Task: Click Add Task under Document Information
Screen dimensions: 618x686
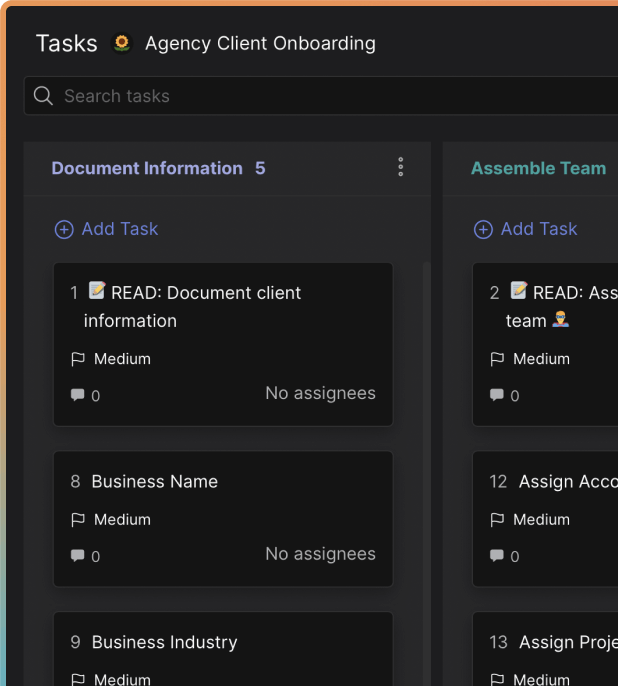Action: pyautogui.click(x=119, y=229)
